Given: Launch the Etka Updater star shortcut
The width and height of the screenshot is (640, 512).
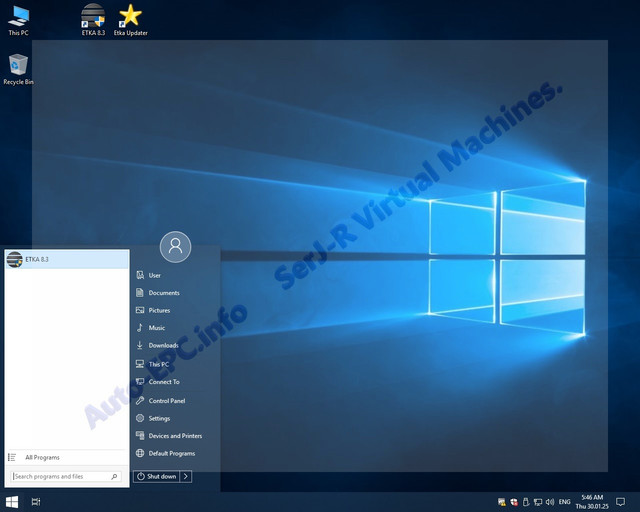Looking at the screenshot, I should pyautogui.click(x=131, y=20).
